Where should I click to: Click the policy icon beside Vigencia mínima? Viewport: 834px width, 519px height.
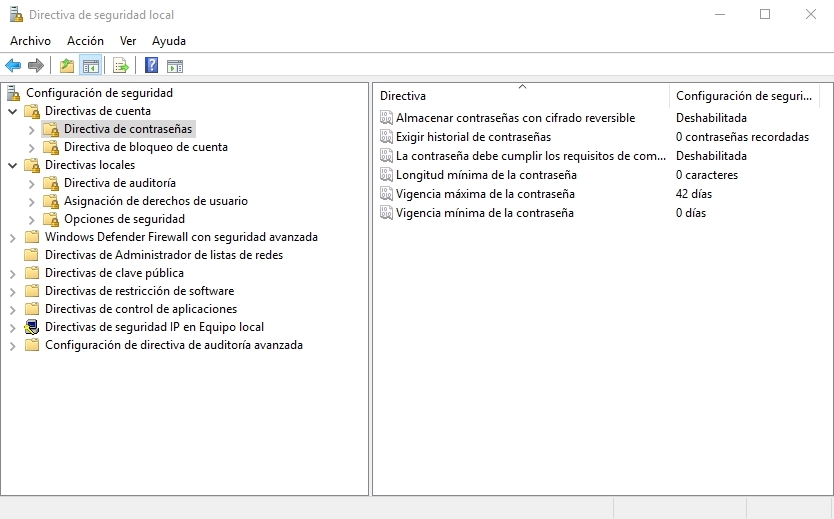click(386, 213)
